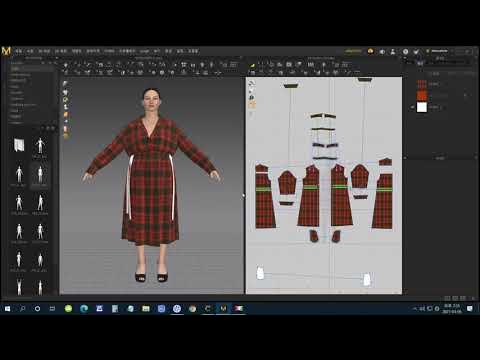Viewport: 480px width, 360px height.
Task: Select the highlighted avatar thumbnail in the library
Action: pyautogui.click(x=40, y=175)
